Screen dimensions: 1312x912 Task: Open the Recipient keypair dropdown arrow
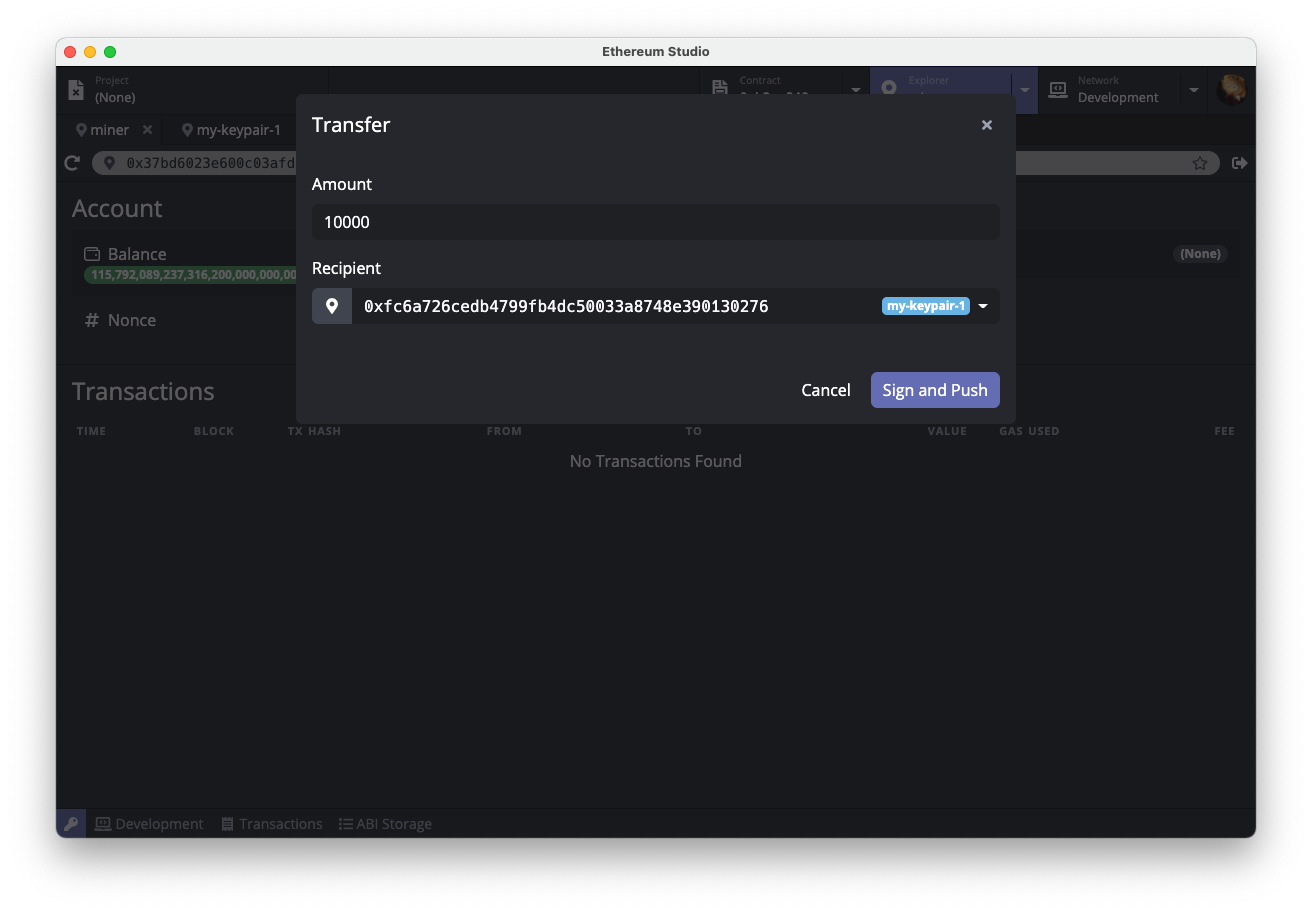pyautogui.click(x=983, y=306)
